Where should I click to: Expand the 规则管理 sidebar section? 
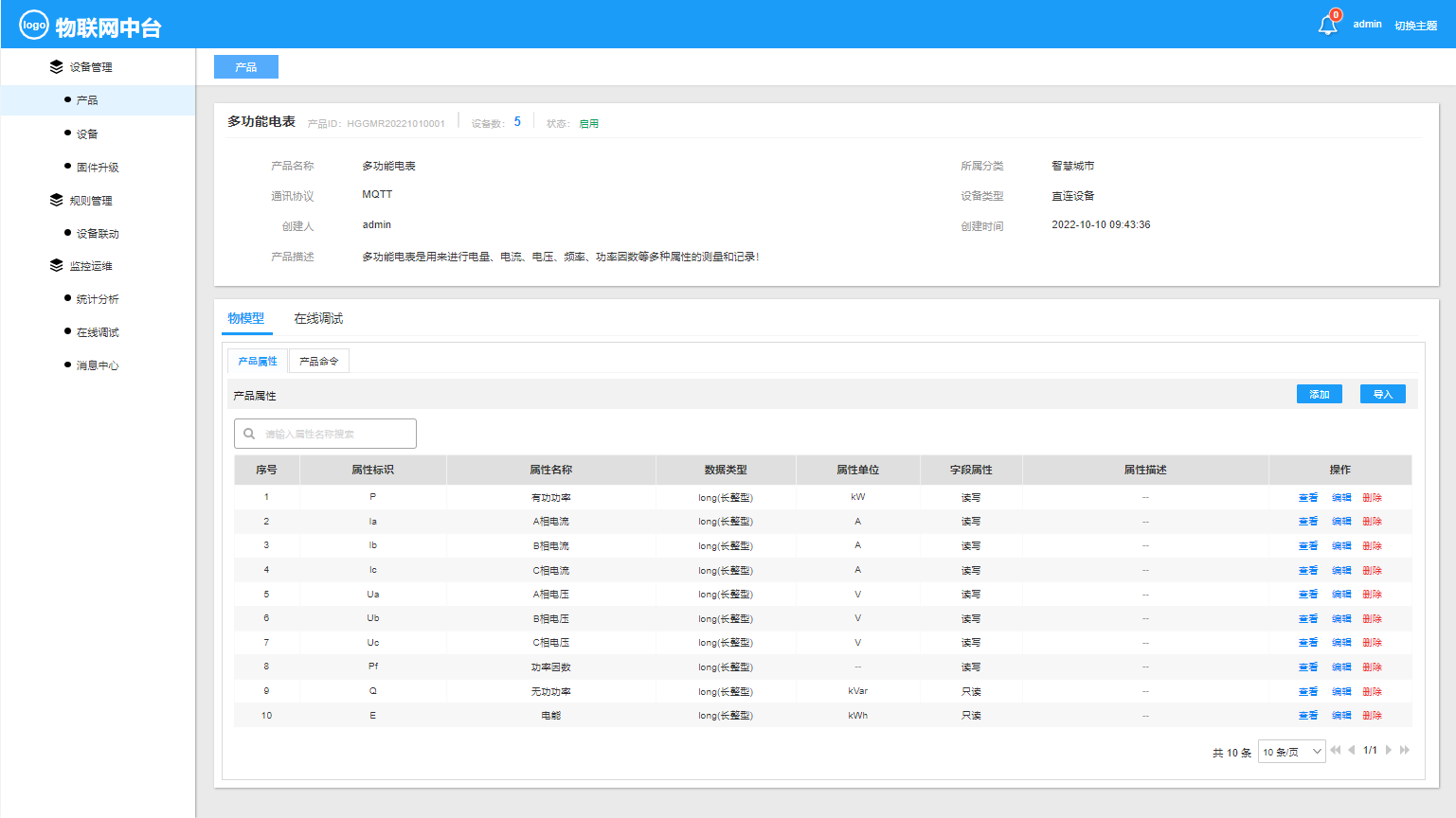point(91,201)
